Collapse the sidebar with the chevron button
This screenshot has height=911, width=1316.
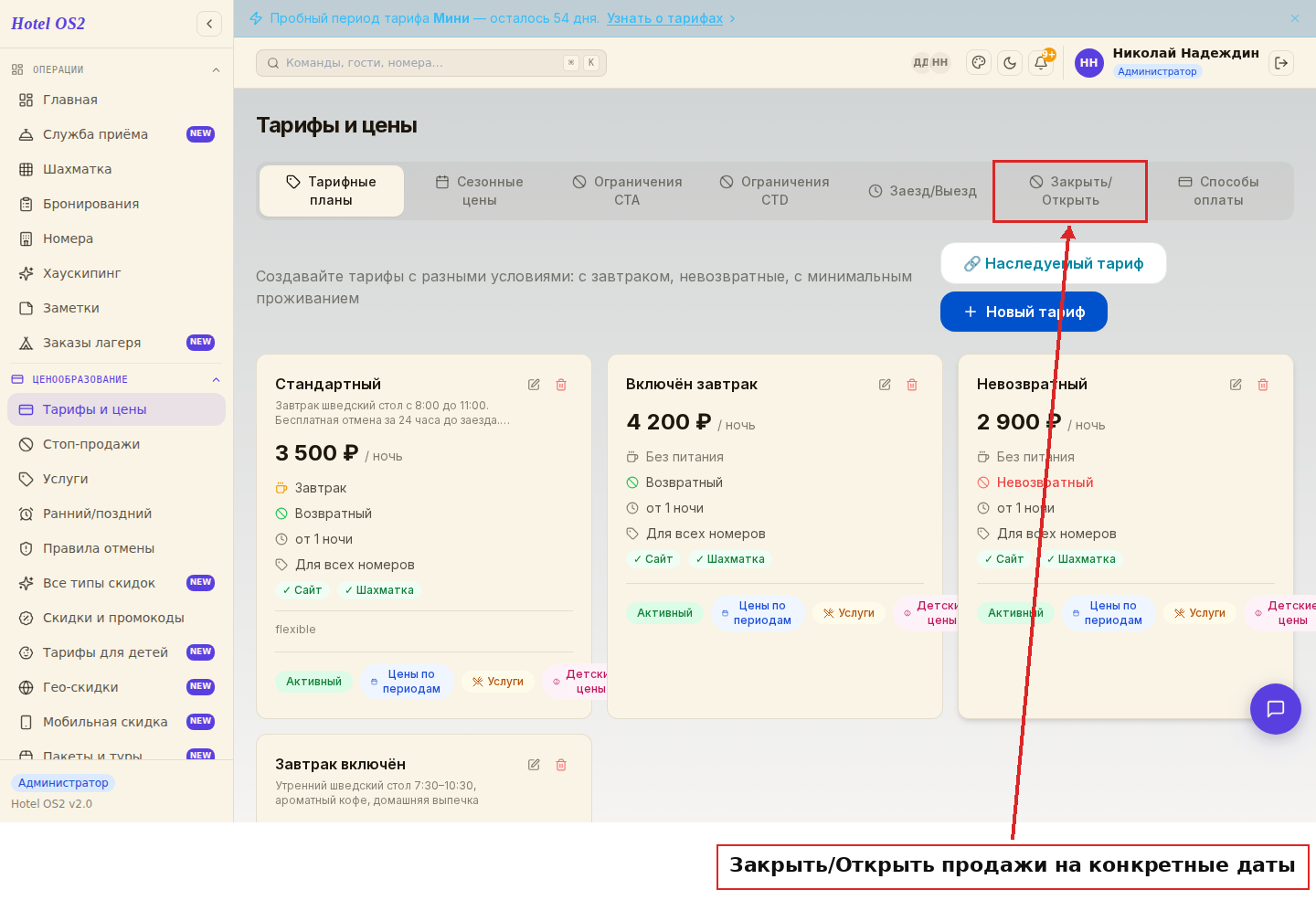pyautogui.click(x=209, y=24)
